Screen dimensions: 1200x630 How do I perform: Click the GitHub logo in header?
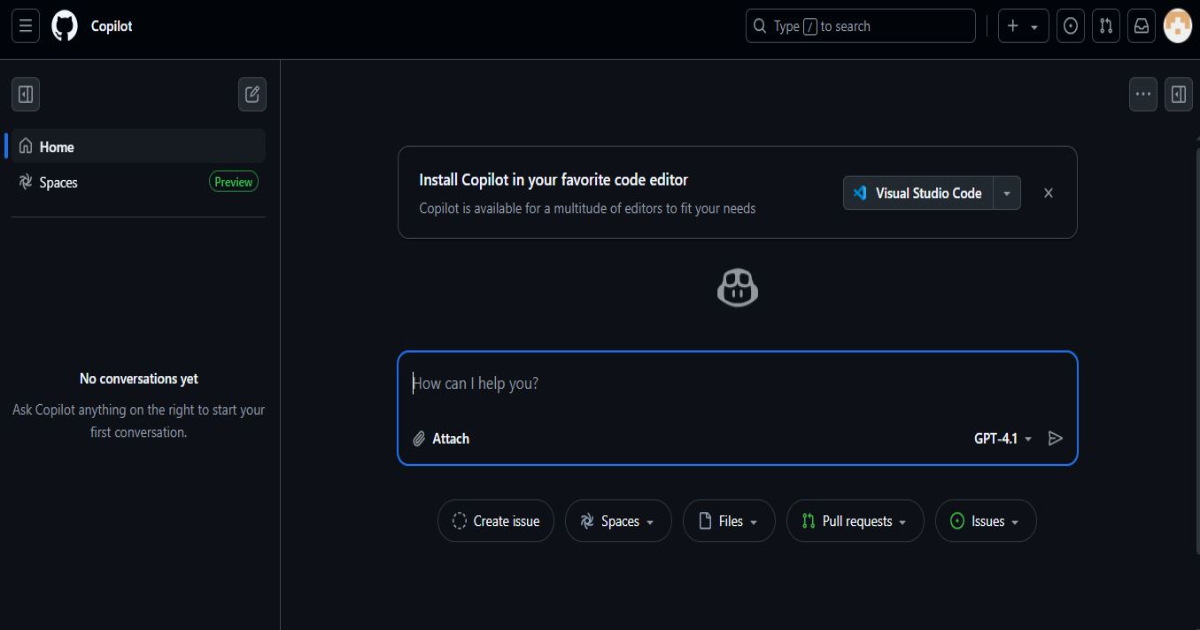tap(65, 26)
